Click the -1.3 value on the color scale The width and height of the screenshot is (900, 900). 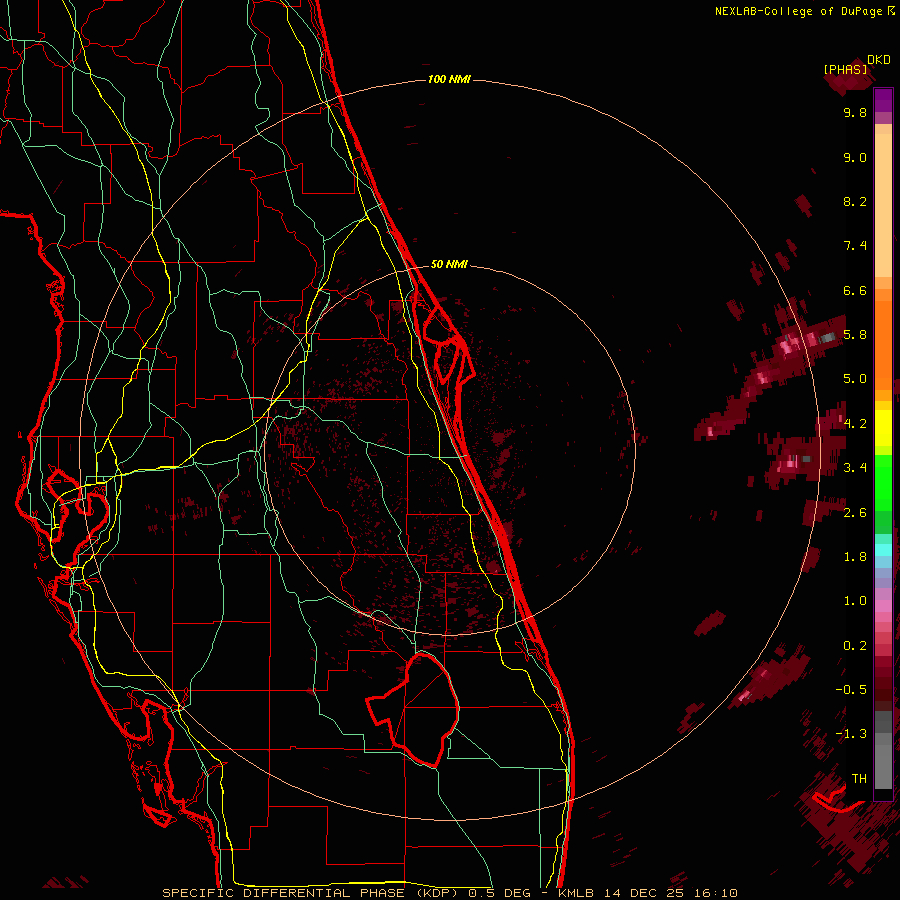pyautogui.click(x=851, y=734)
